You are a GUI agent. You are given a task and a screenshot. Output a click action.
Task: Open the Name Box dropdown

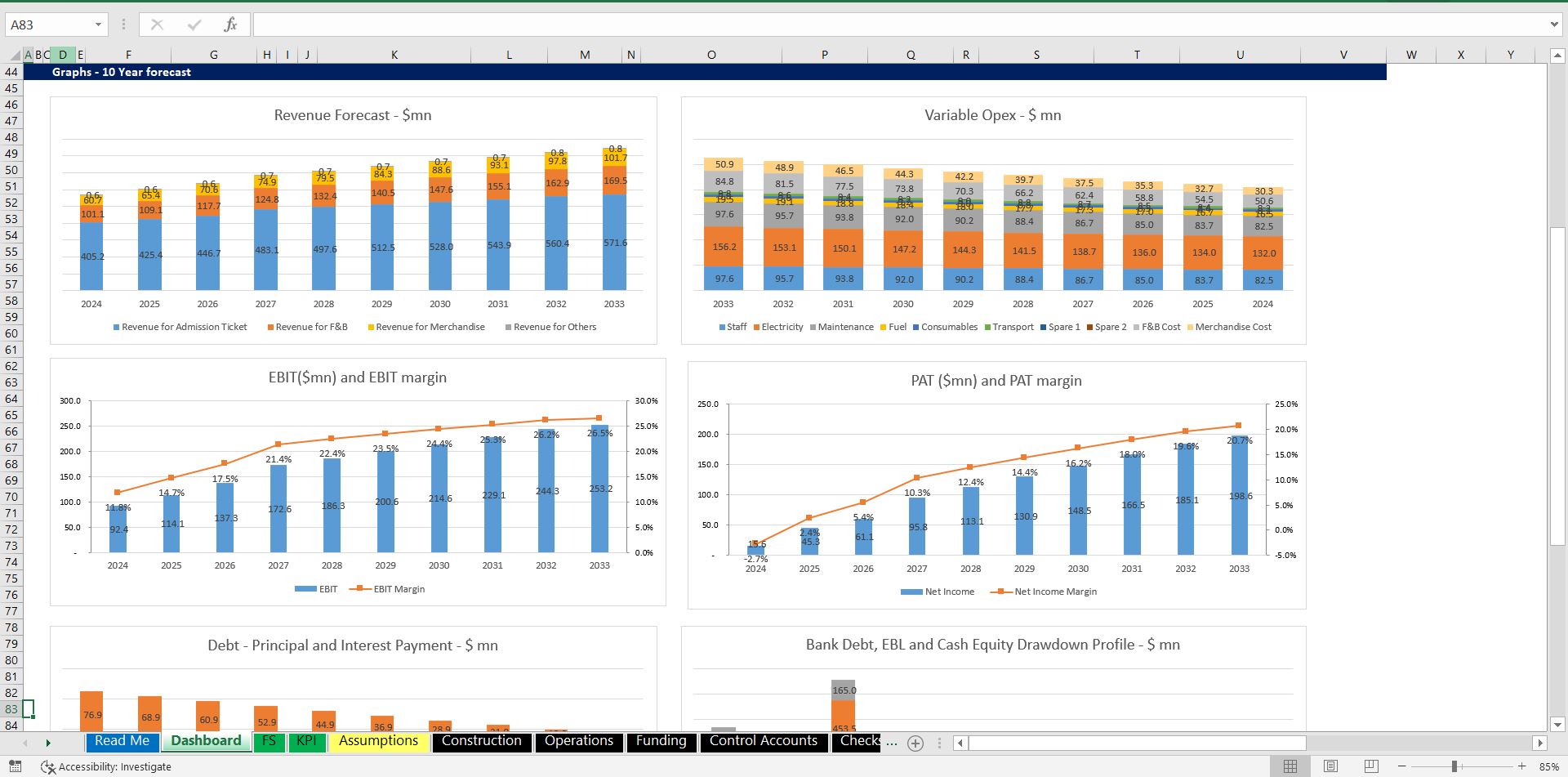98,25
